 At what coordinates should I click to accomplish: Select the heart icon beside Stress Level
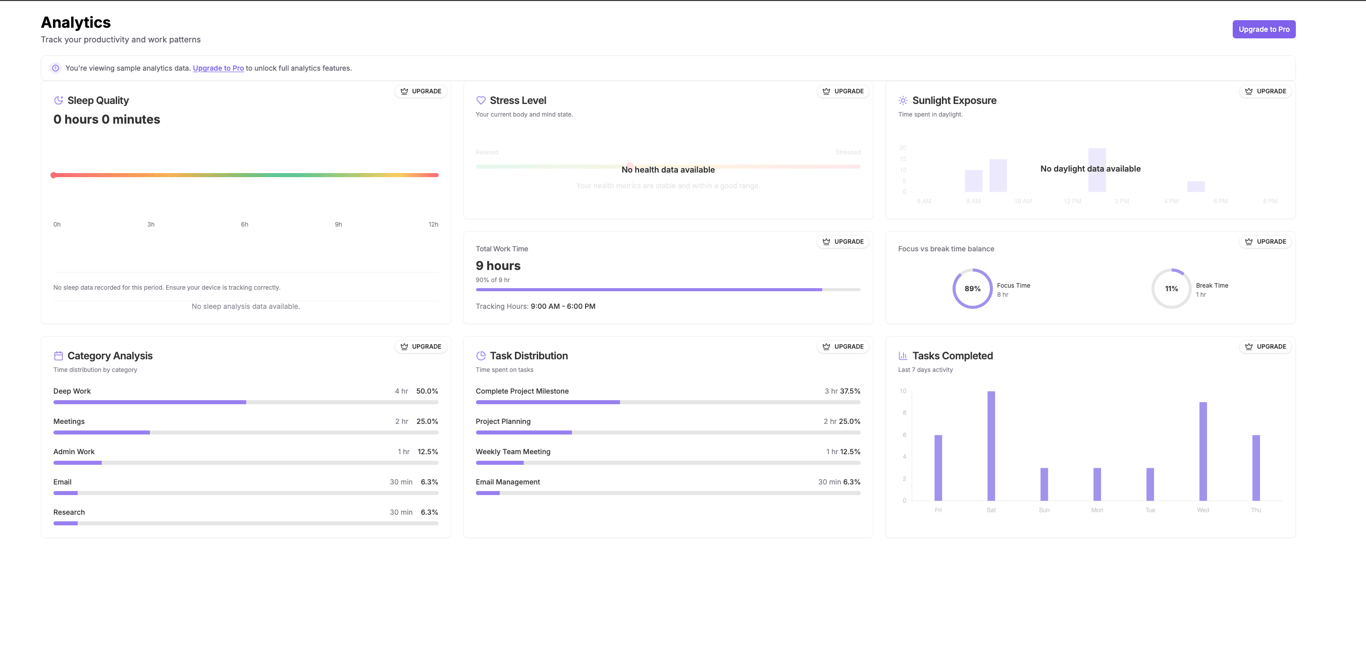[481, 100]
